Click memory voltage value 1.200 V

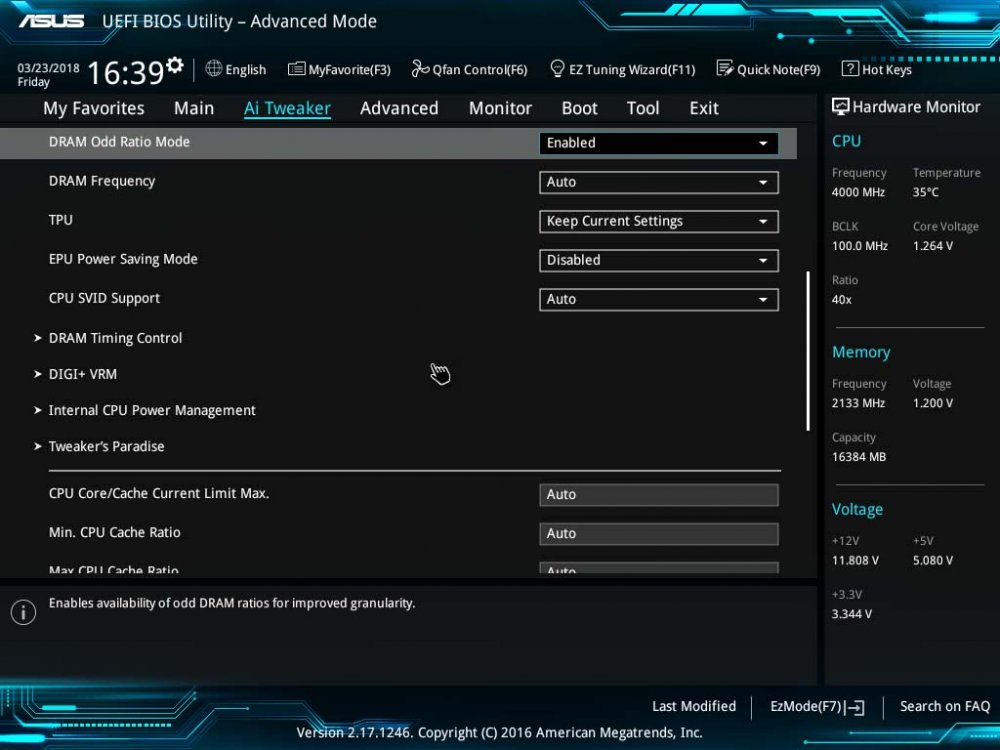point(932,403)
